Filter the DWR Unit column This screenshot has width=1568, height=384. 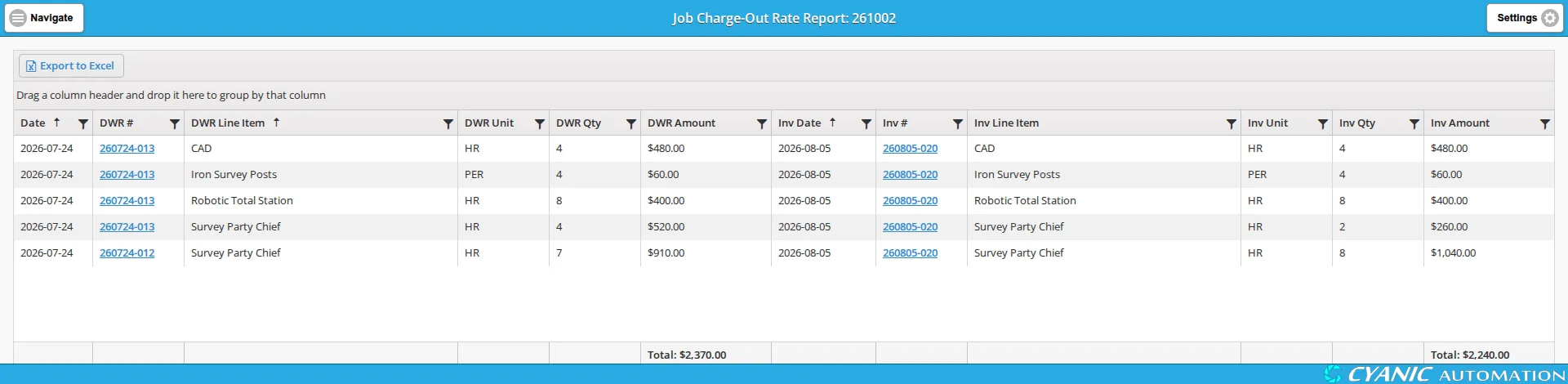[x=539, y=123]
